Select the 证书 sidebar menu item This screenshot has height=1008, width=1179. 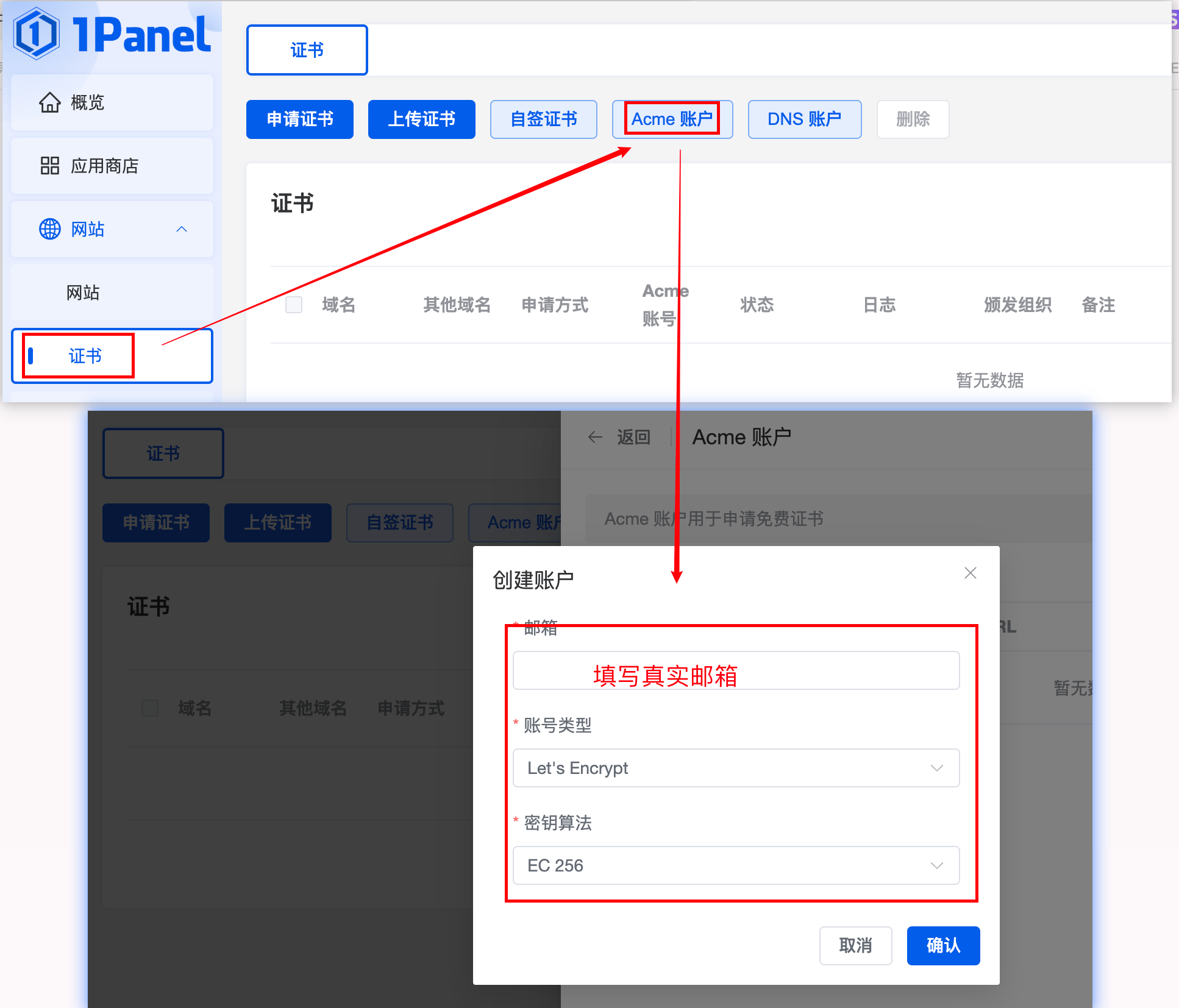coord(112,356)
